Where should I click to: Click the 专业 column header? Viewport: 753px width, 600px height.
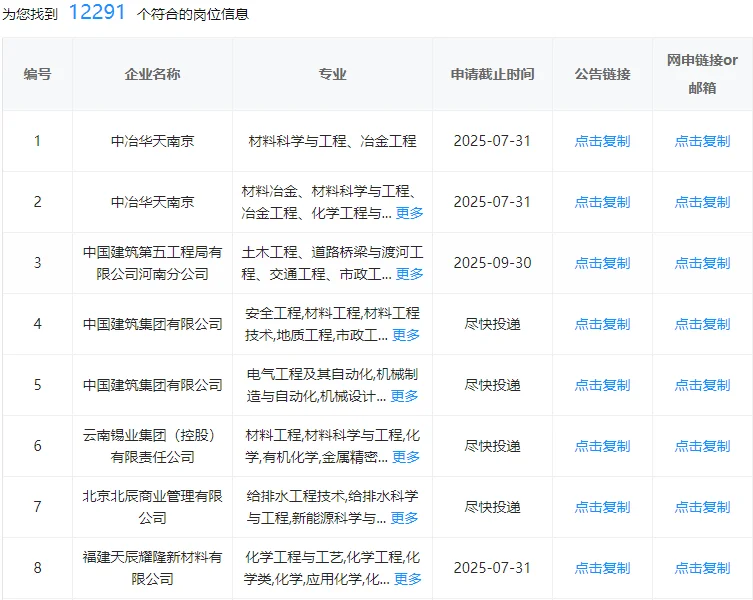coord(332,74)
